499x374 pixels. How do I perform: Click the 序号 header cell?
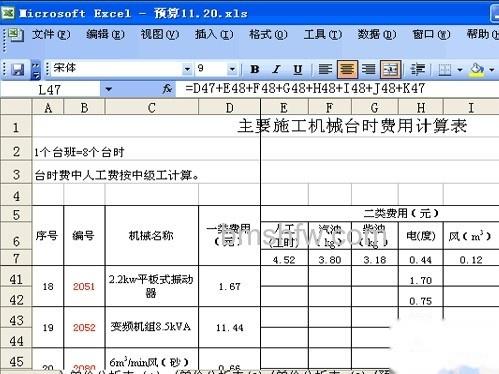(x=47, y=236)
